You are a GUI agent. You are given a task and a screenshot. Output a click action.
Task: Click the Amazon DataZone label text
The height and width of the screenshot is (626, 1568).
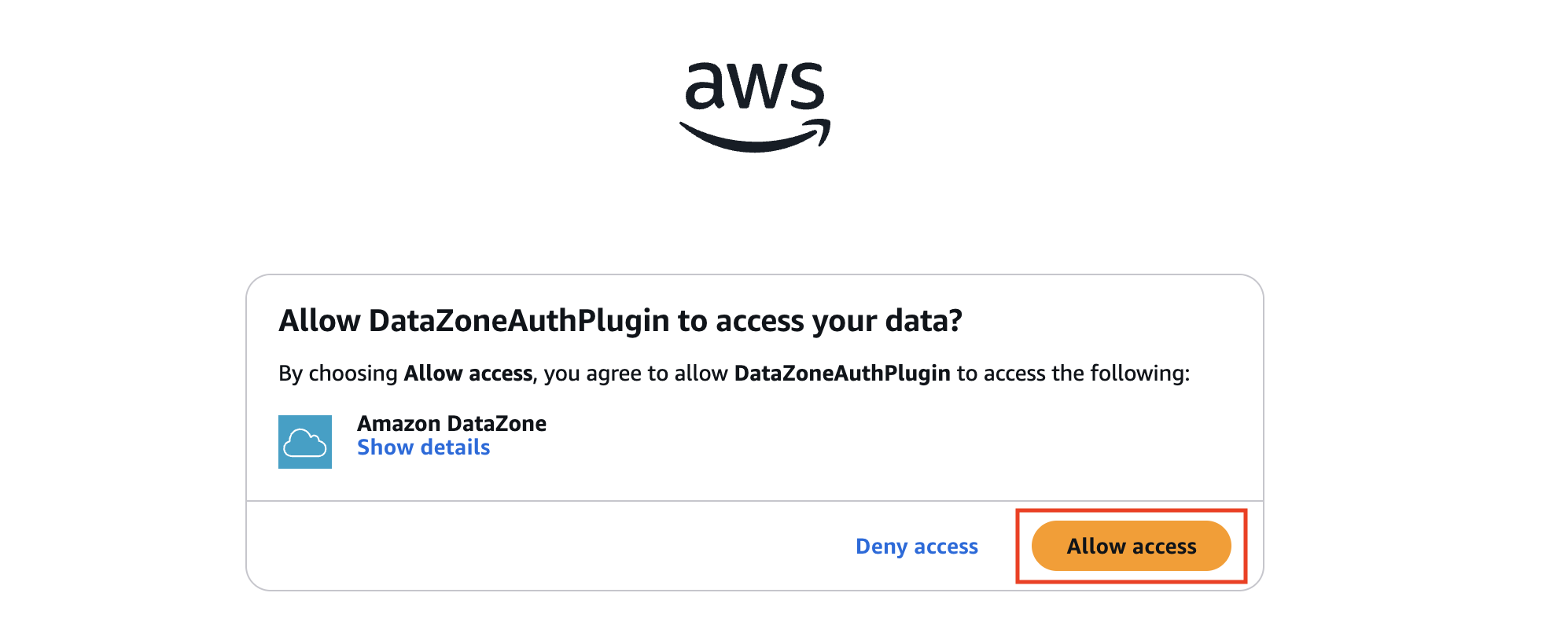tap(451, 423)
